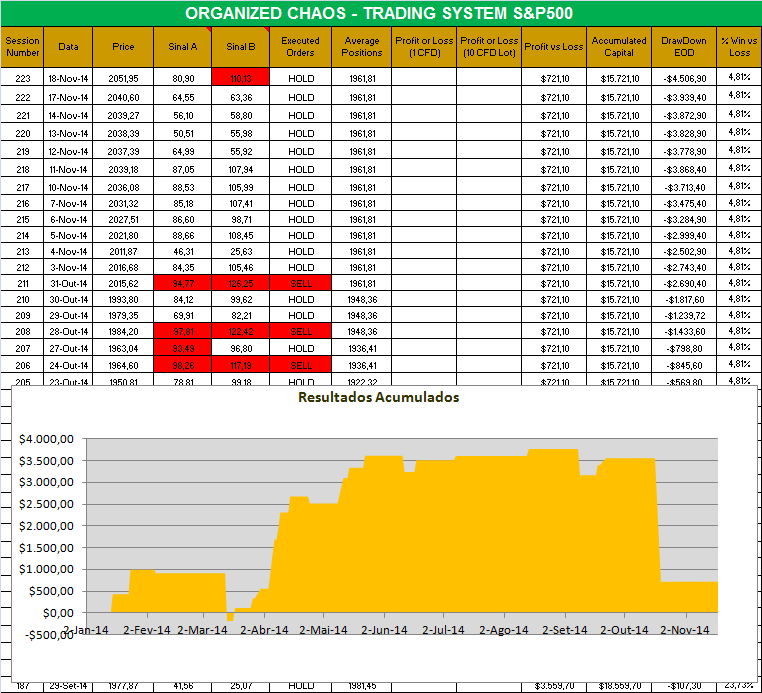Click the $2.000,00 axis label
Screen dimensions: 762x693
(x=46, y=526)
